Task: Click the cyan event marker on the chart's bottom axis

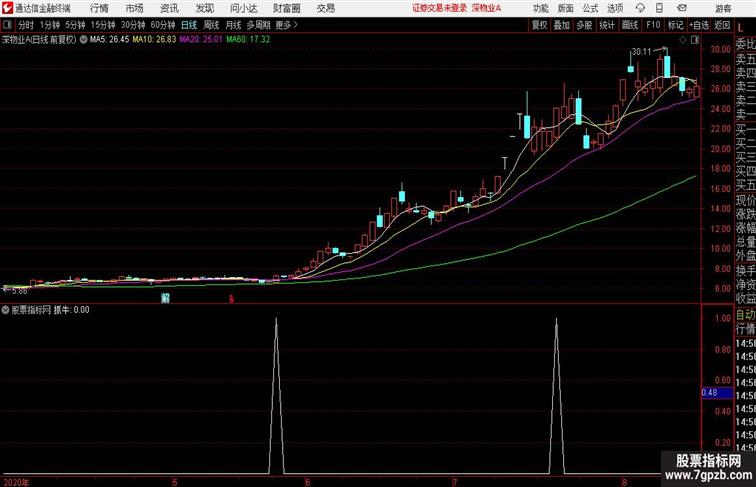Action: (165, 298)
